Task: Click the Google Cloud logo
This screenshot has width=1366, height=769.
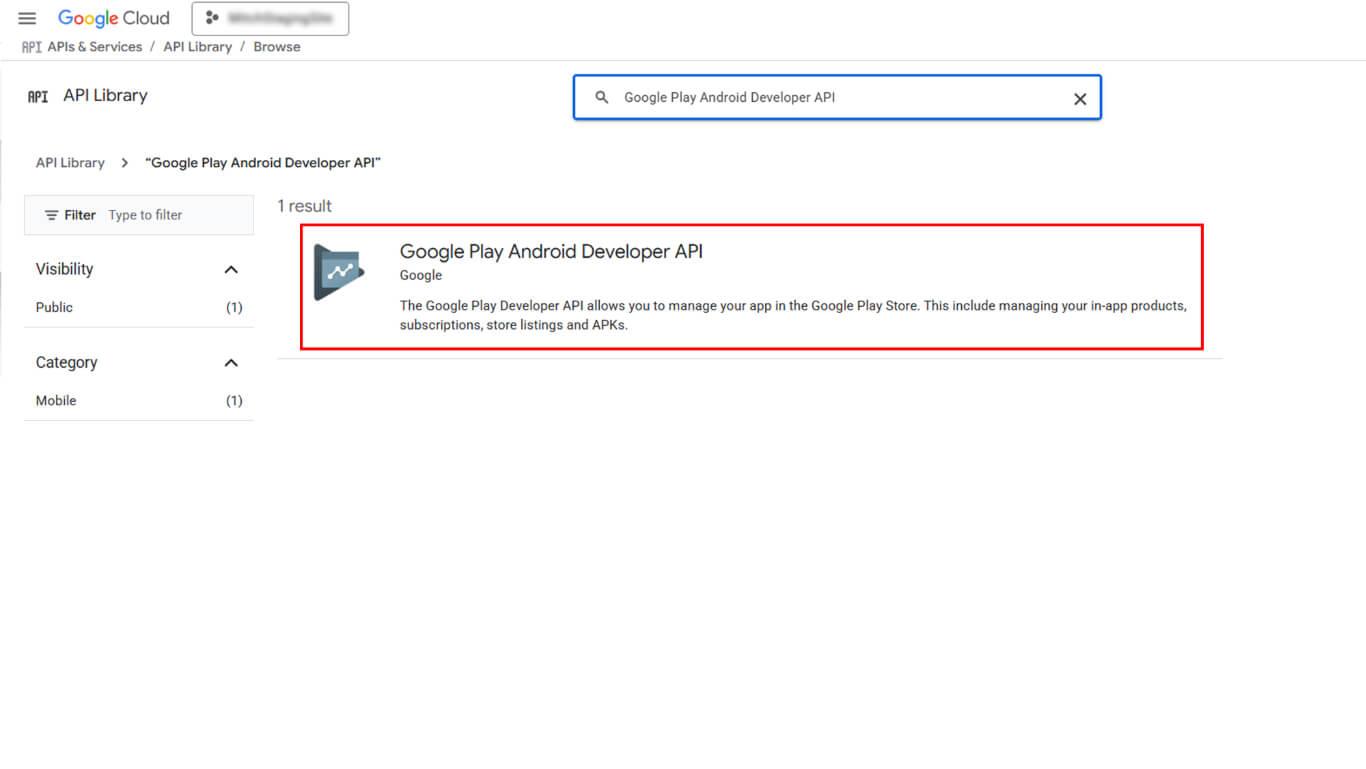Action: pos(114,18)
